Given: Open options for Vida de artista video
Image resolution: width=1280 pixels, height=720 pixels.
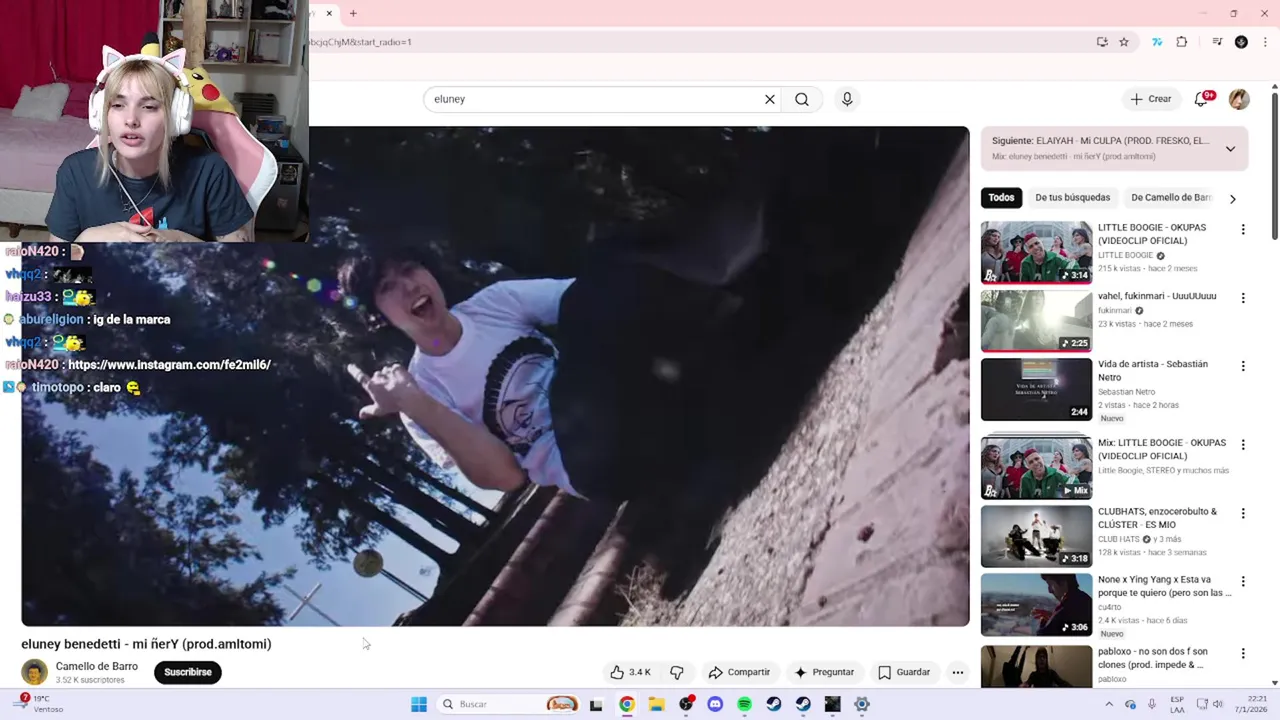Looking at the screenshot, I should click(1243, 366).
